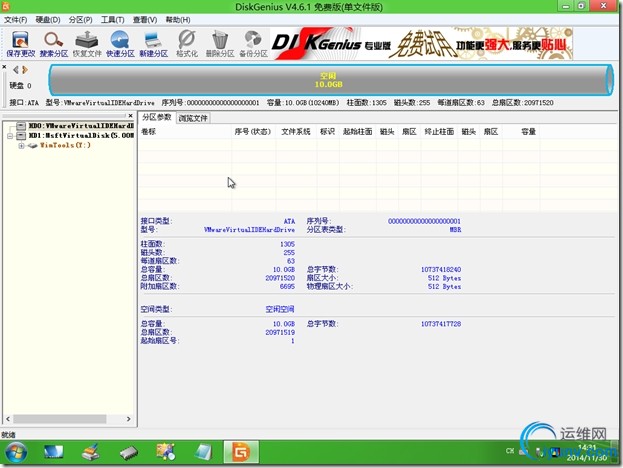Switch to the 分区参数 tab
This screenshot has height=468, width=623.
[157, 117]
